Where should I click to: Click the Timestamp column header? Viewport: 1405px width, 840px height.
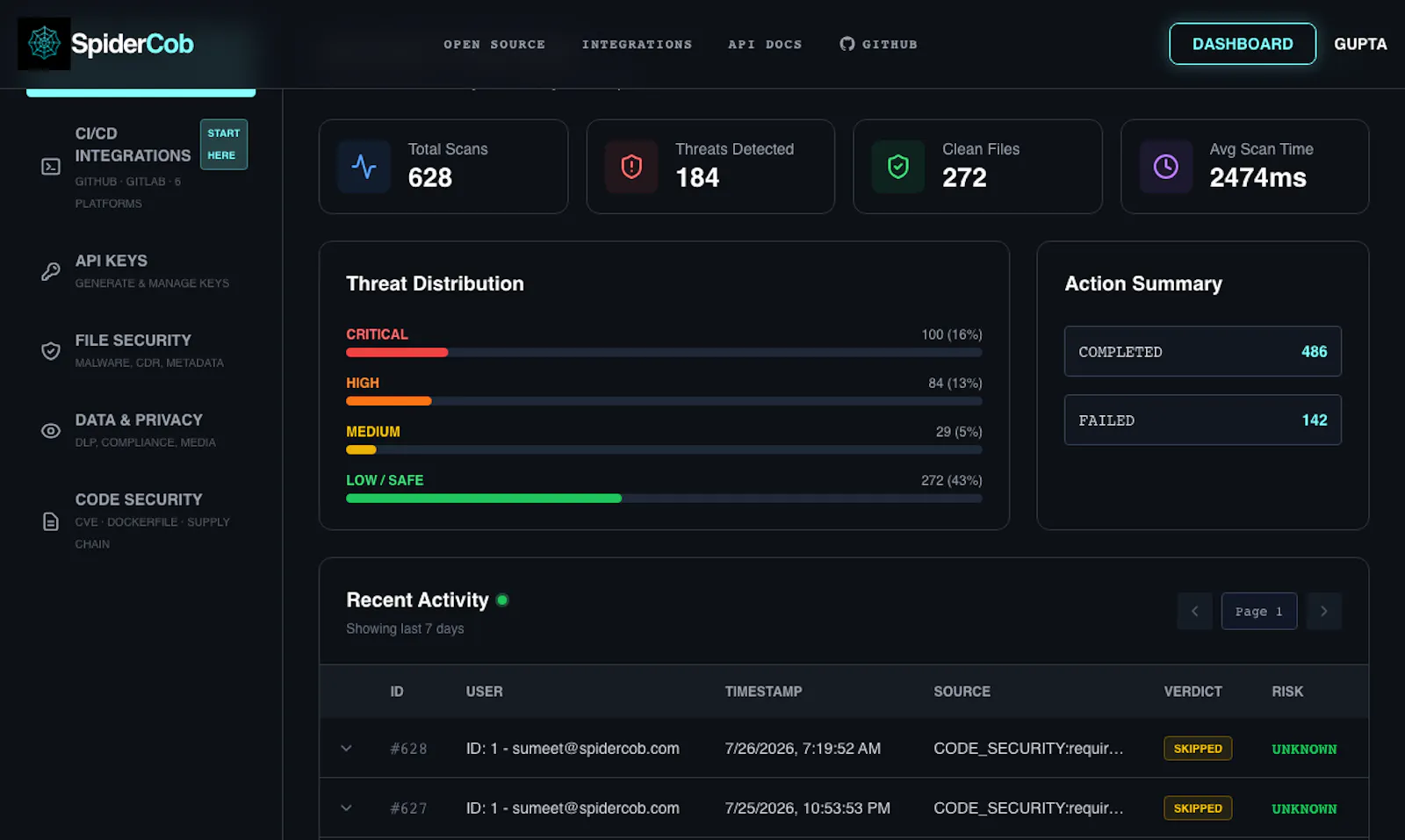tap(764, 692)
